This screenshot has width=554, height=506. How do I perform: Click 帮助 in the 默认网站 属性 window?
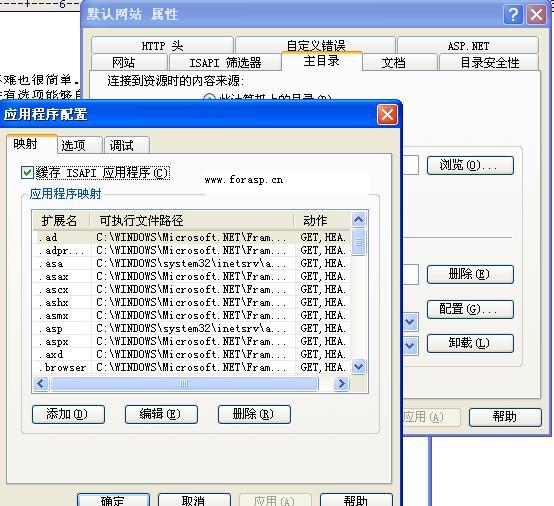(x=505, y=417)
